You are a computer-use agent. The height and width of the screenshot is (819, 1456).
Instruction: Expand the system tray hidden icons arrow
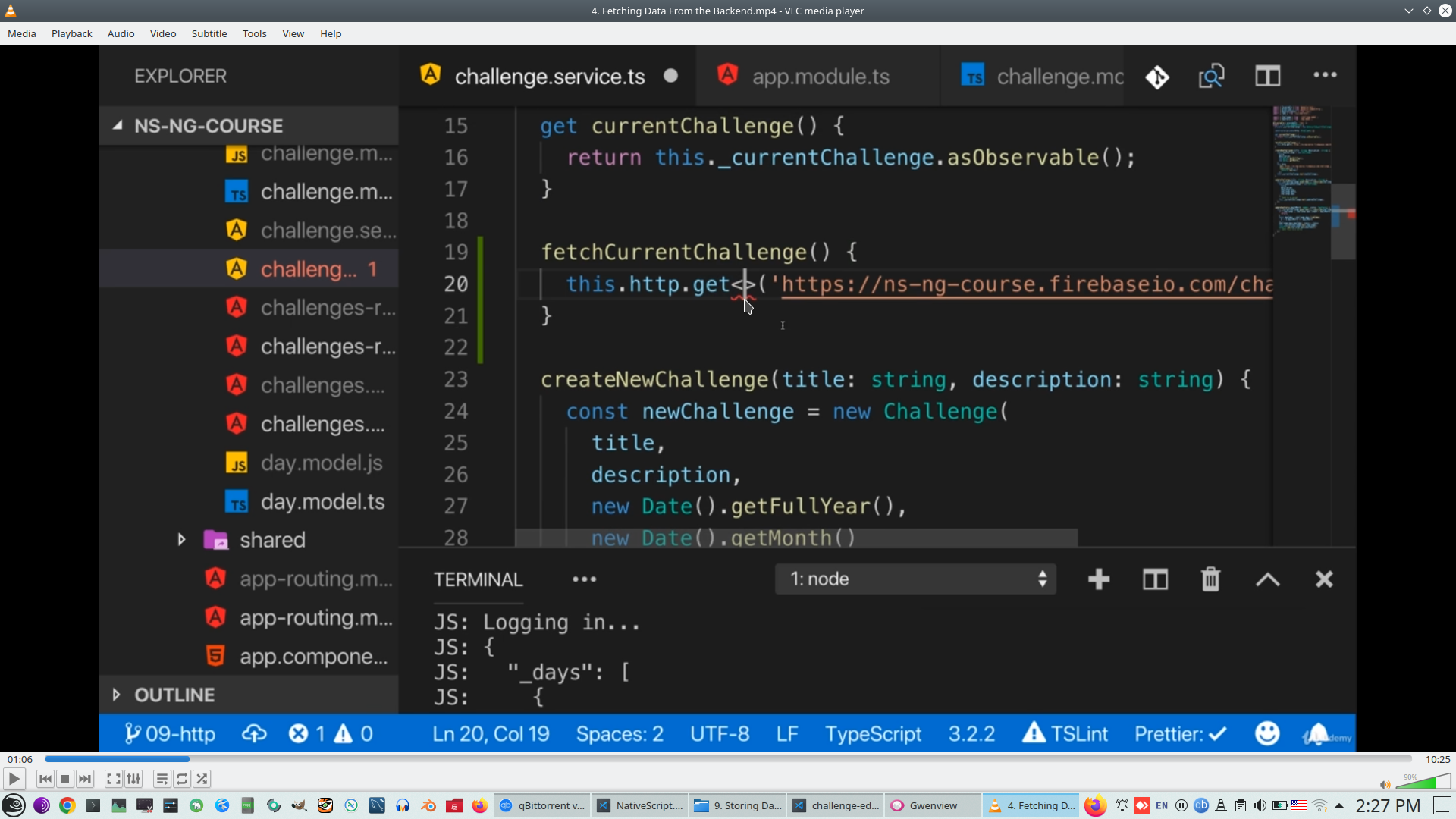[x=1339, y=805]
